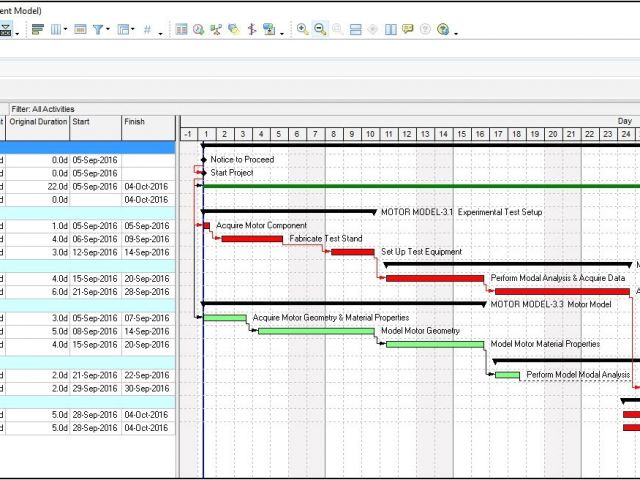This screenshot has height=480, width=640.
Task: Click the Gantt bars layout icon
Action: click(x=38, y=30)
